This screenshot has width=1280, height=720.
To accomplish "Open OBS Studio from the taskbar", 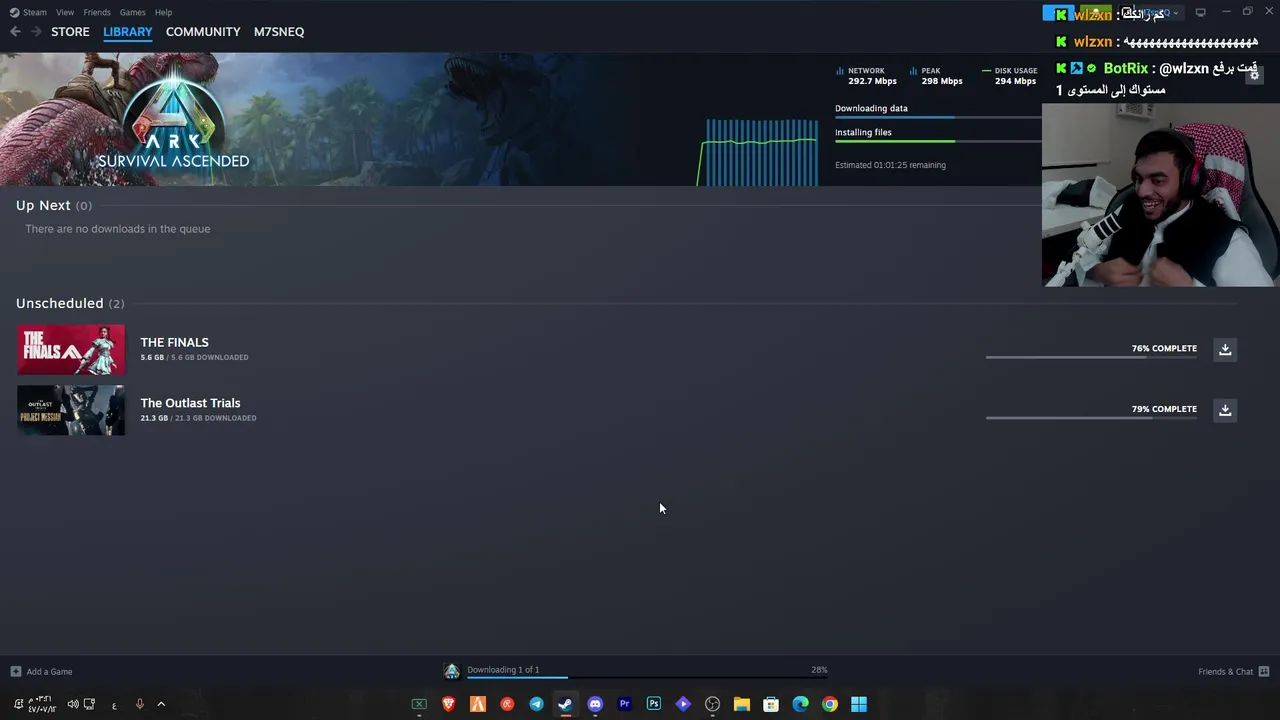I will click(x=712, y=704).
